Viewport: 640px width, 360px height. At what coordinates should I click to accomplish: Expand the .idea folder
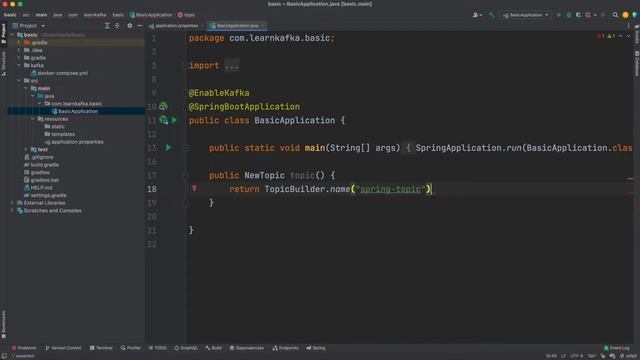coord(19,50)
